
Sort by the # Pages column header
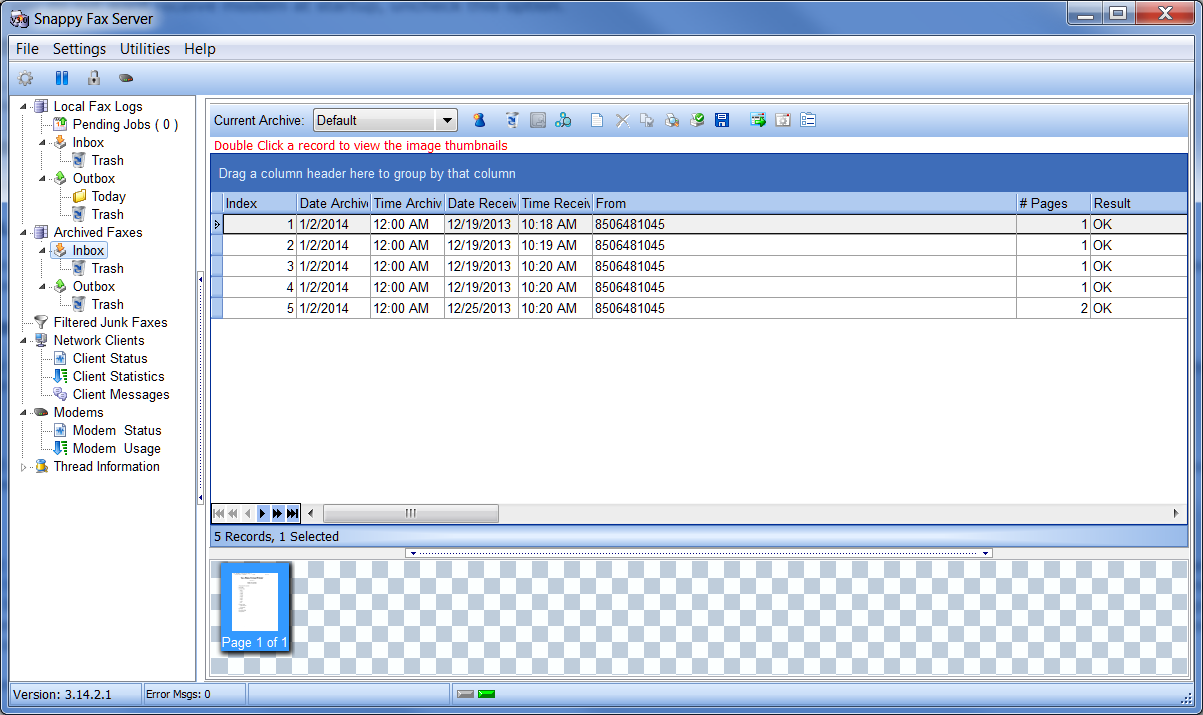[x=1052, y=203]
